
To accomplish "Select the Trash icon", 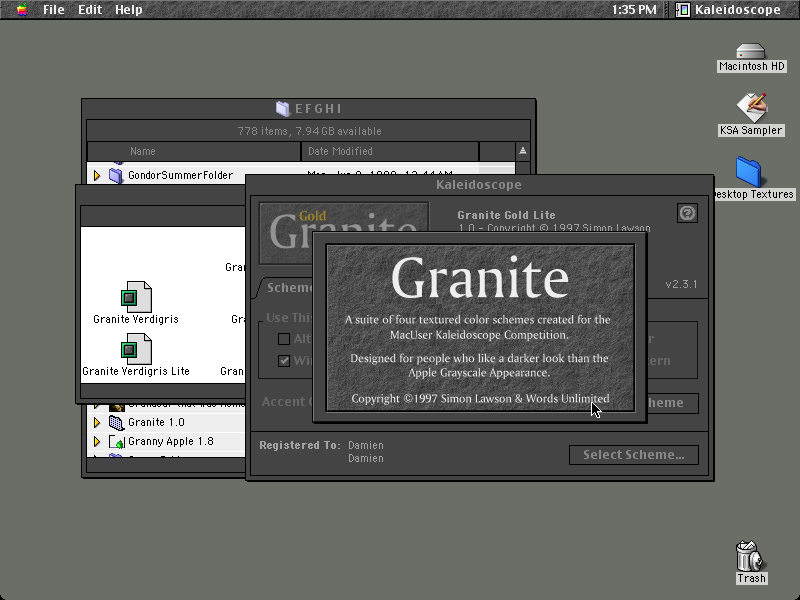I will click(x=749, y=556).
